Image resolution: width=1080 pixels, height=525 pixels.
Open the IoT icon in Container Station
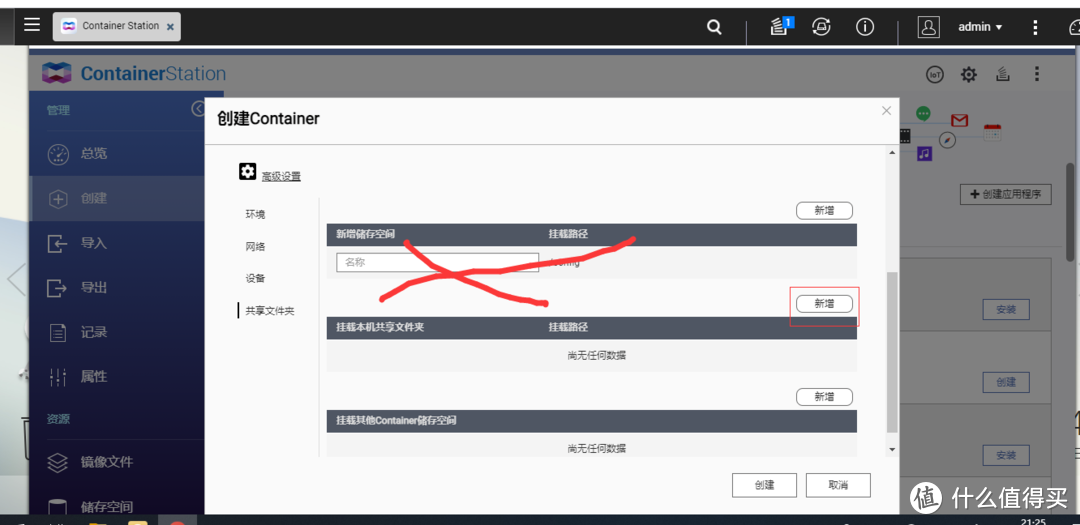[934, 74]
